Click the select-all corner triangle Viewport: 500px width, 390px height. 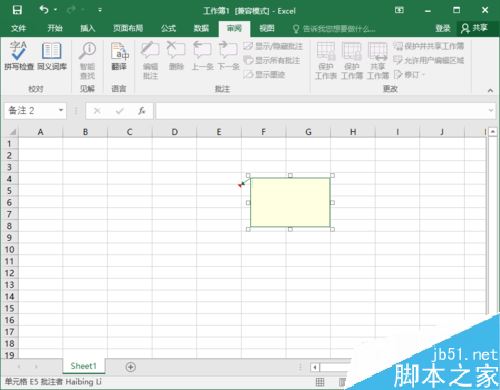point(12,132)
